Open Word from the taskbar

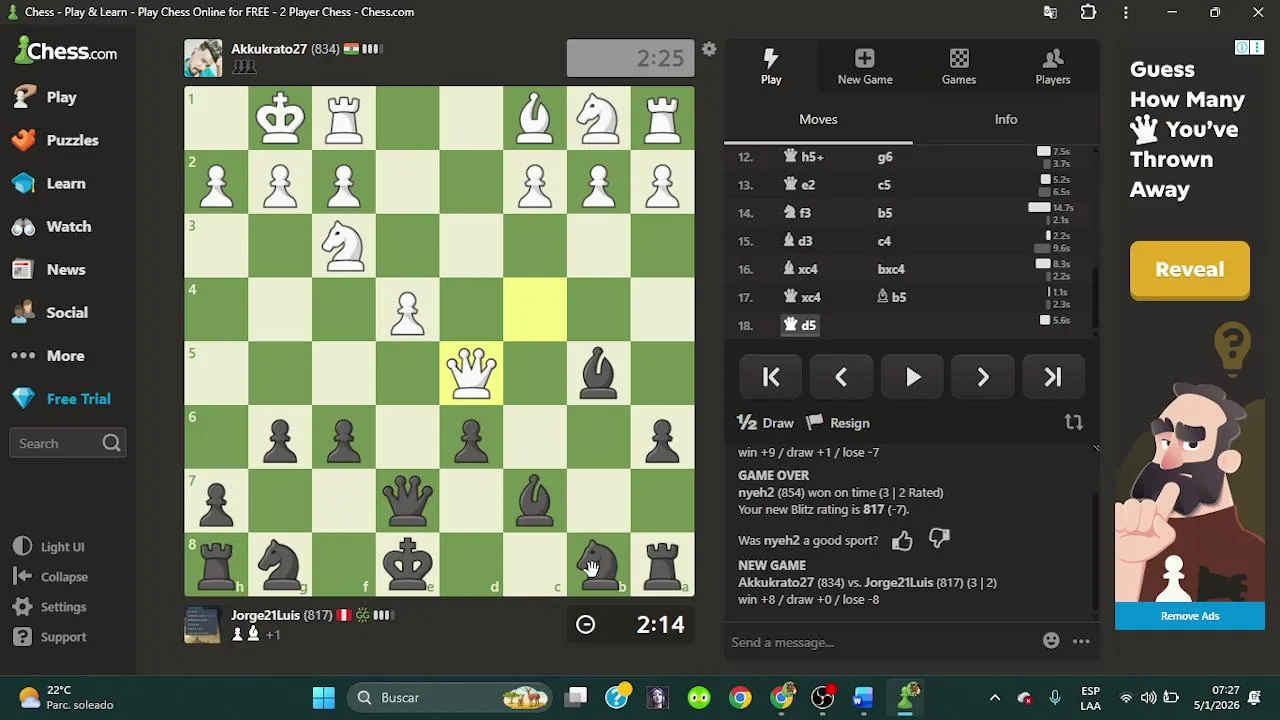click(x=863, y=697)
